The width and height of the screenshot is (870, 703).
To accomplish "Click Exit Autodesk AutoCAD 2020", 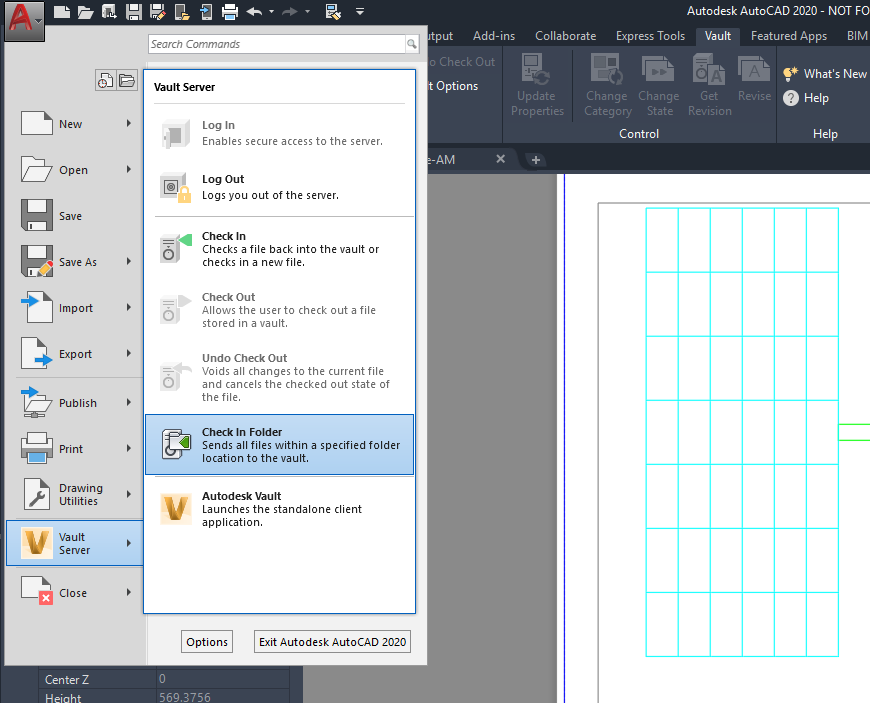I will (x=332, y=641).
